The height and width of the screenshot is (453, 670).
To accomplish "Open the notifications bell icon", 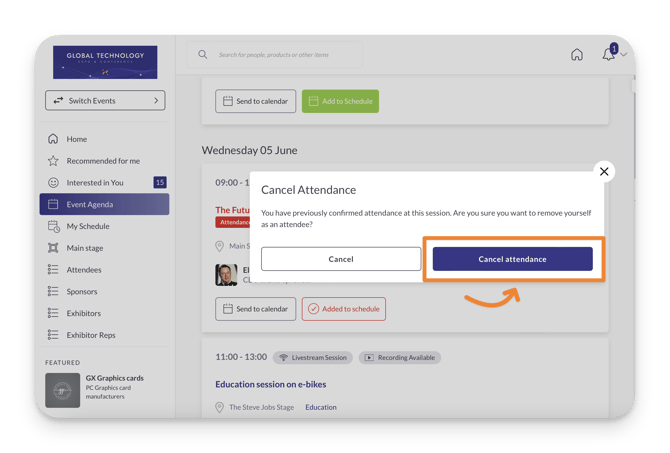I will (x=608, y=55).
